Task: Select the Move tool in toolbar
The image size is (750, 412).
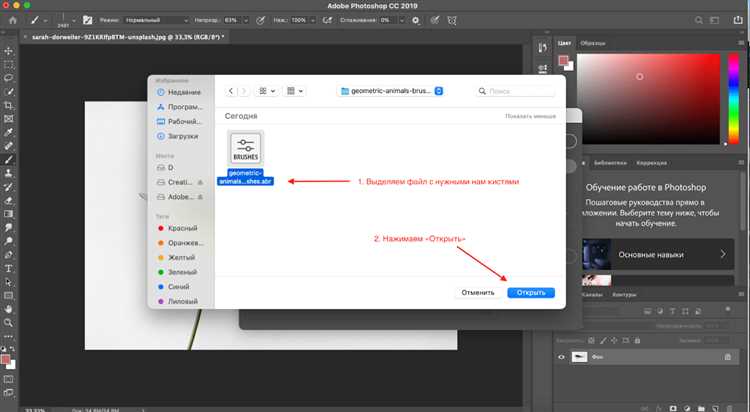Action: [8, 51]
